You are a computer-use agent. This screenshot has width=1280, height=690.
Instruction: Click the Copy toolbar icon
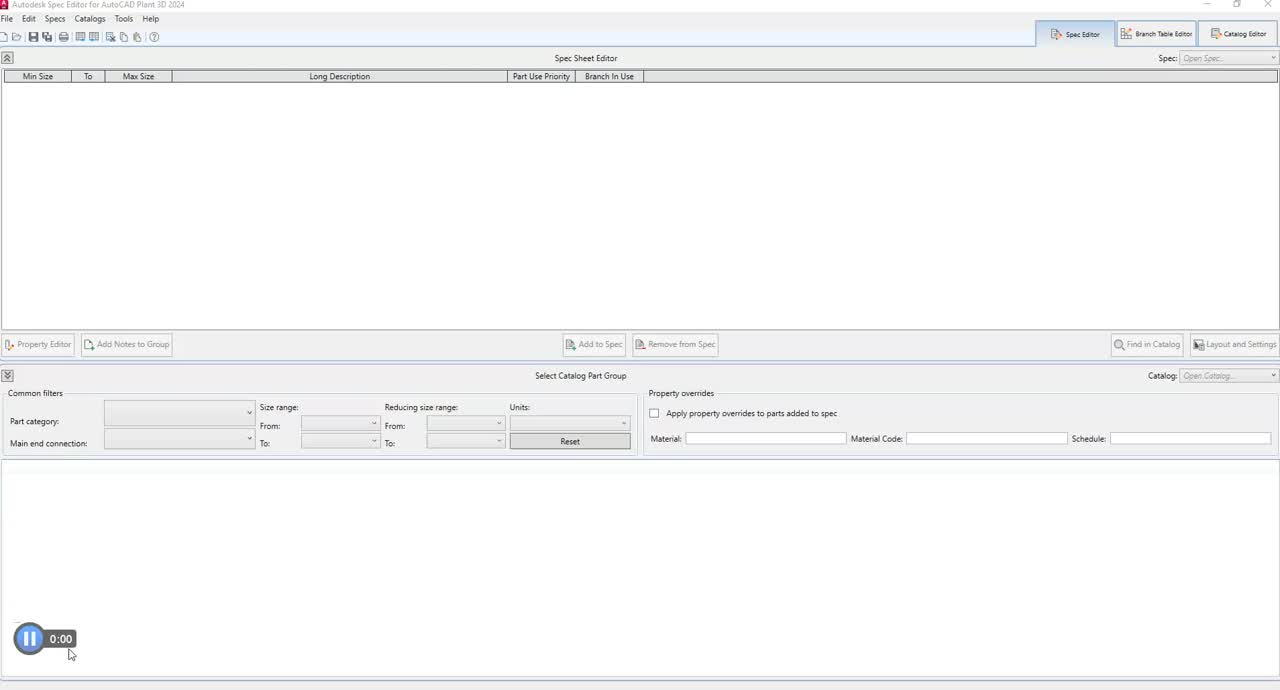pyautogui.click(x=124, y=37)
